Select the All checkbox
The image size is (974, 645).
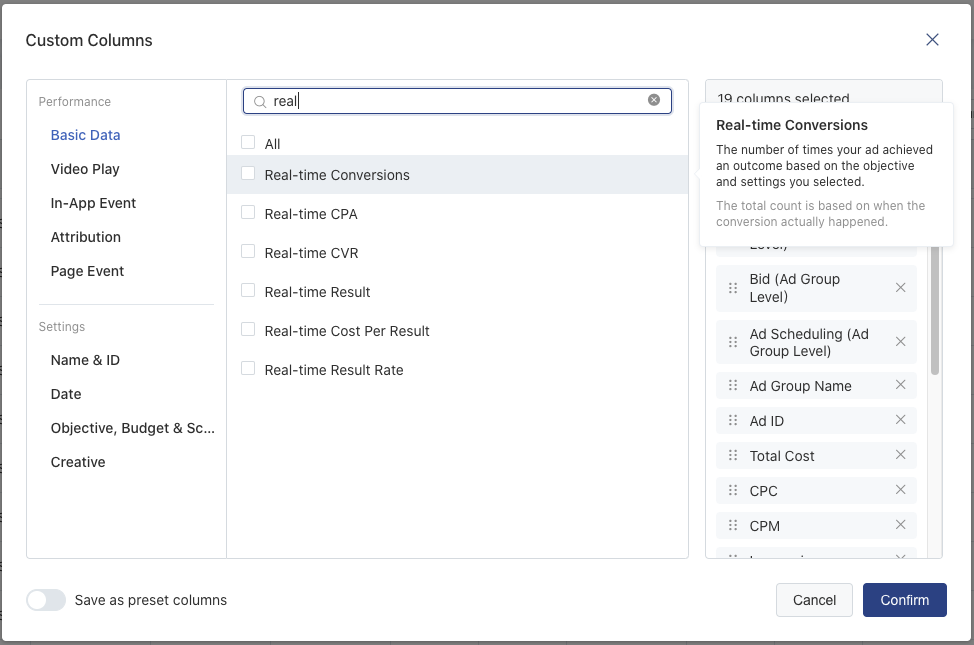[x=248, y=143]
